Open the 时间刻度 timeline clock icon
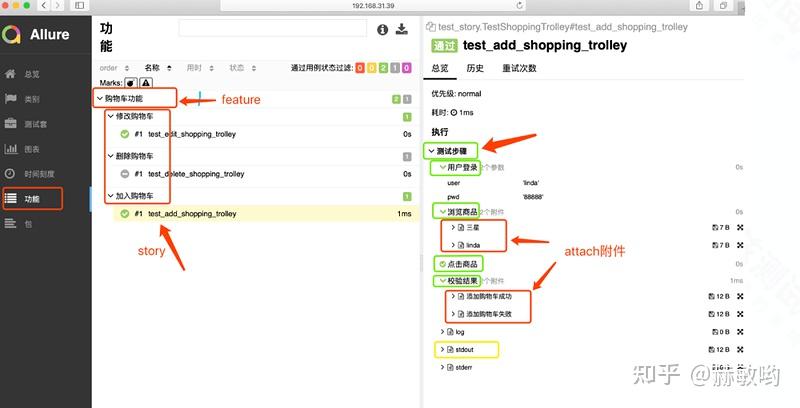Image resolution: width=800 pixels, height=408 pixels. [x=10, y=174]
